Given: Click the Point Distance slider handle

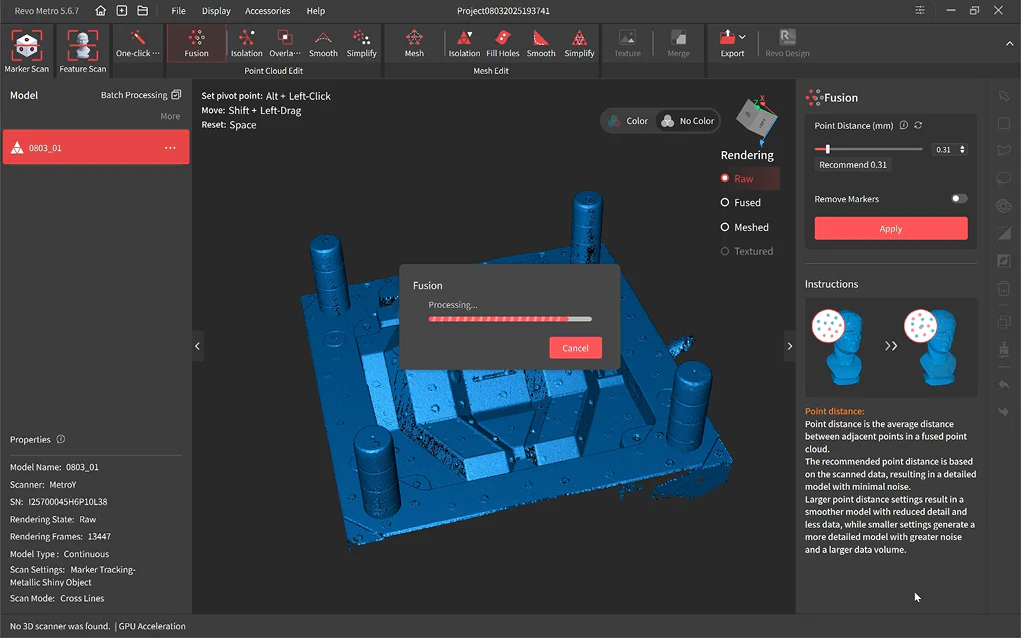Looking at the screenshot, I should tap(828, 149).
